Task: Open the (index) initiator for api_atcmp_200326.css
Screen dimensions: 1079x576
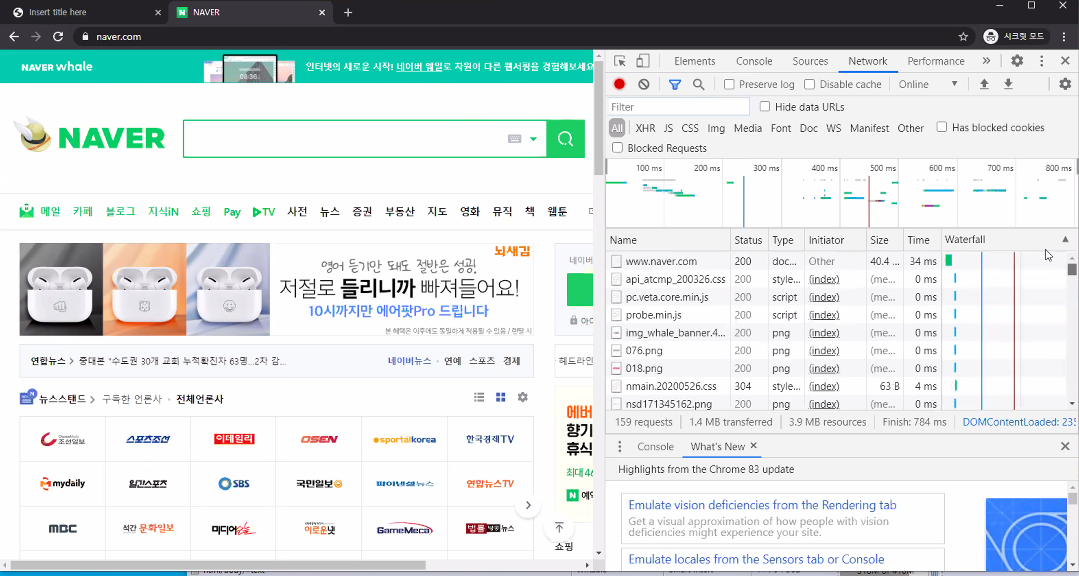Action: tap(824, 279)
